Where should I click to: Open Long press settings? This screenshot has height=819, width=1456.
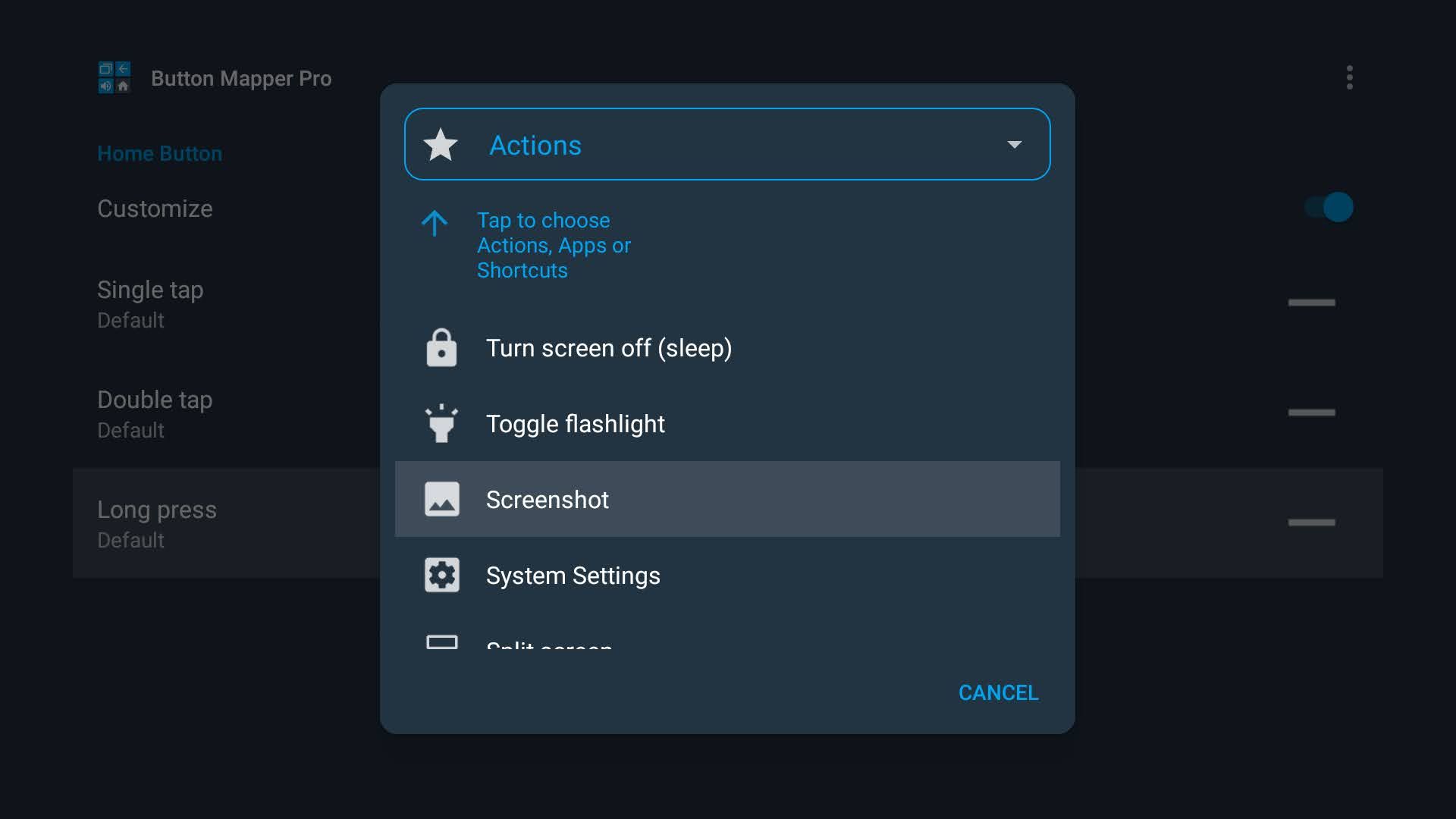[157, 522]
